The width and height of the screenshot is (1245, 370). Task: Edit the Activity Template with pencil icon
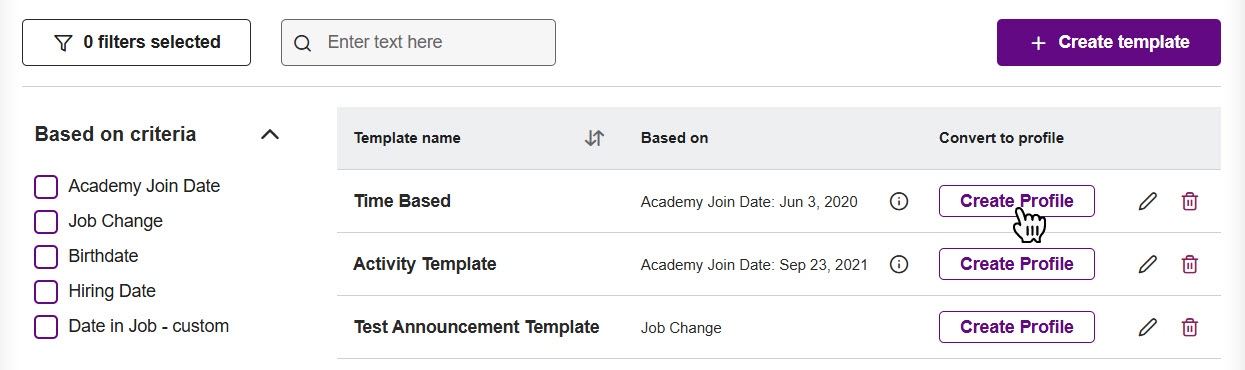tap(1148, 264)
